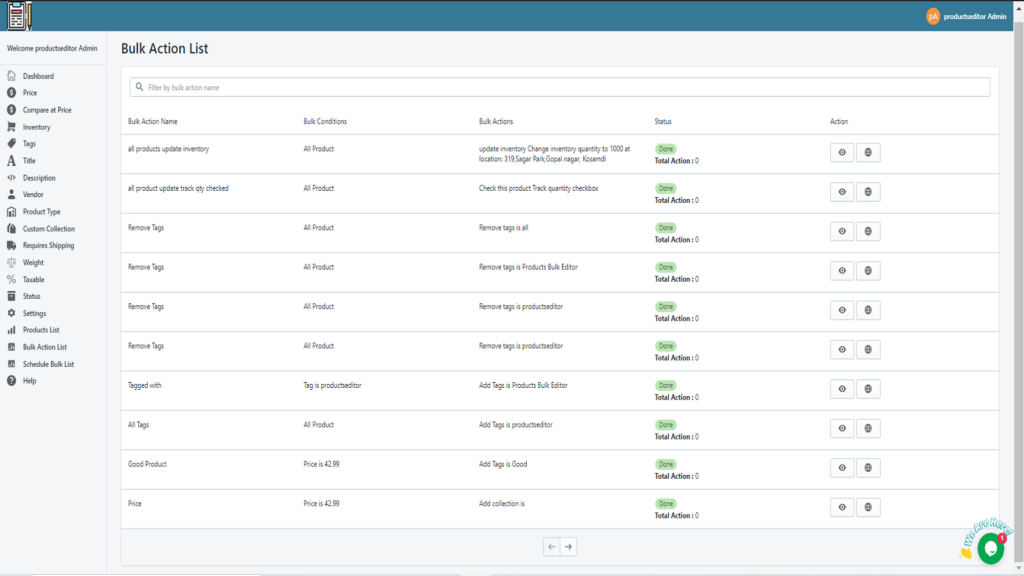The height and width of the screenshot is (576, 1024).
Task: Click the 'Filter by bulk action name' search field
Action: pos(560,87)
